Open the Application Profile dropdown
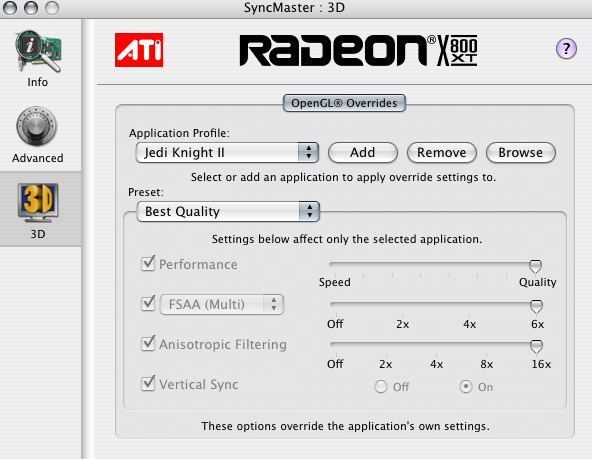Viewport: 592px width, 459px height. coord(227,152)
